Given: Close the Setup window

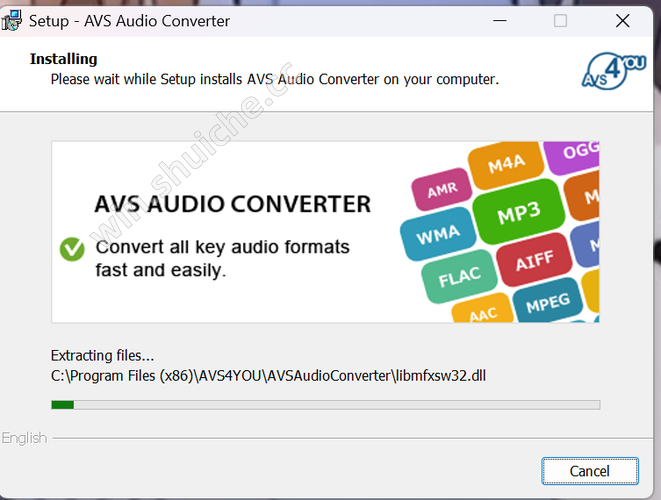Looking at the screenshot, I should (621, 21).
